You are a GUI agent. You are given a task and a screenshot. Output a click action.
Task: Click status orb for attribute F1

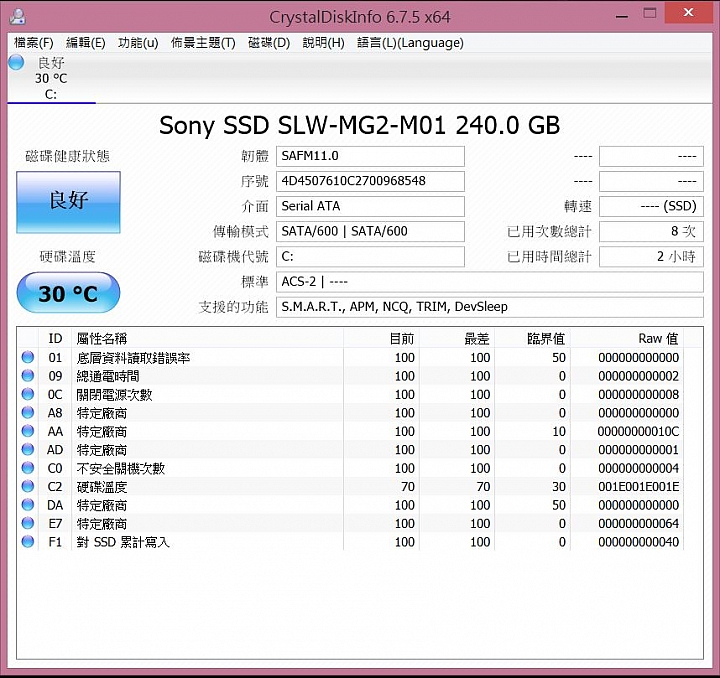click(28, 541)
